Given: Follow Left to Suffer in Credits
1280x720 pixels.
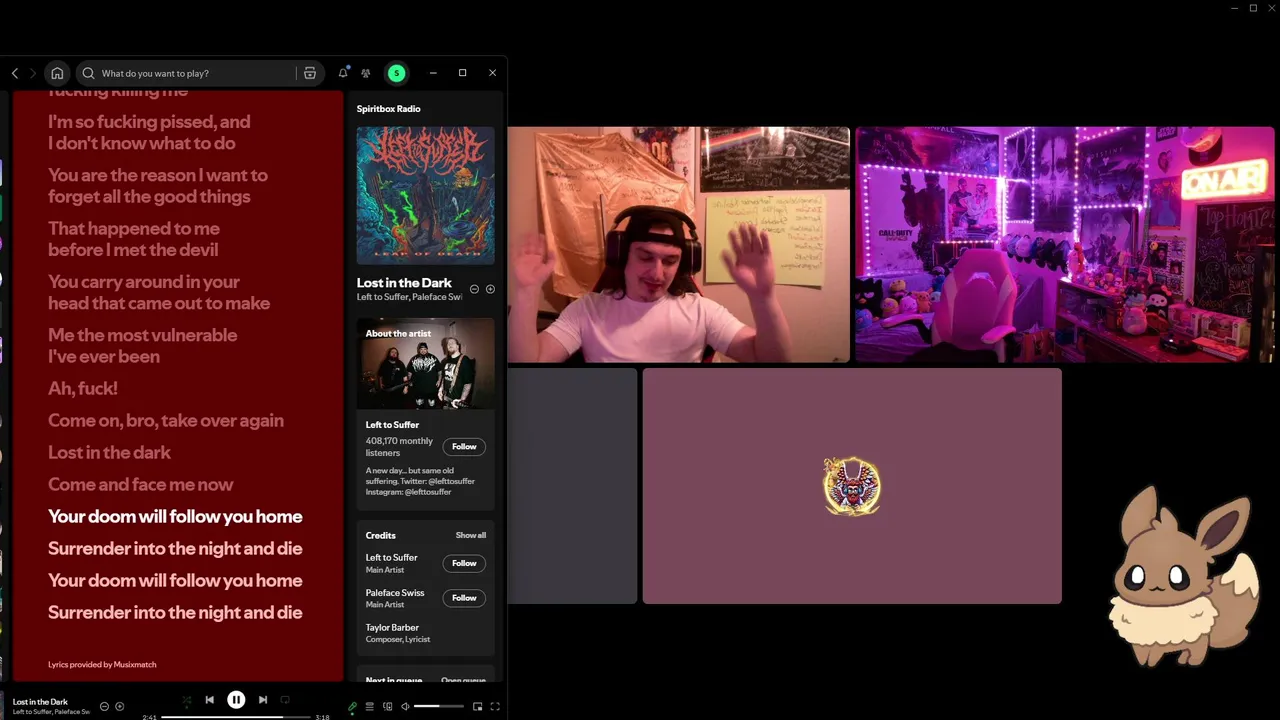Looking at the screenshot, I should 464,563.
